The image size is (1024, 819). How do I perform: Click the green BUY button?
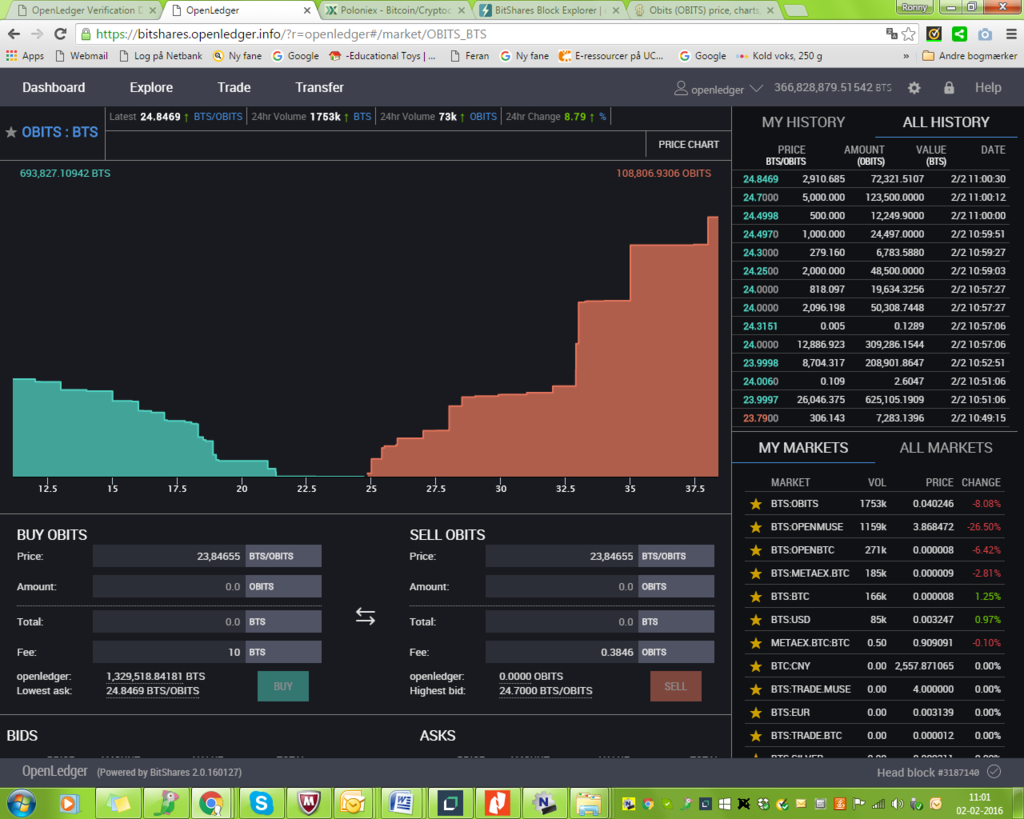[283, 686]
